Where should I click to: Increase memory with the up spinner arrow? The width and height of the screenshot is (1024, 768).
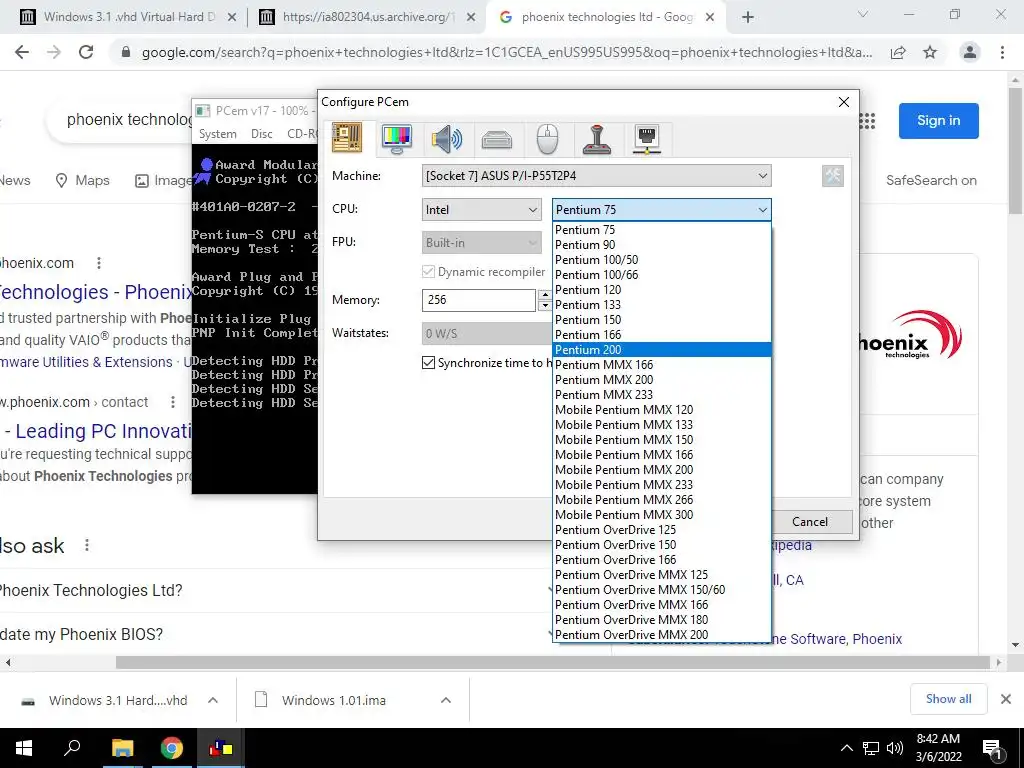pyautogui.click(x=545, y=295)
